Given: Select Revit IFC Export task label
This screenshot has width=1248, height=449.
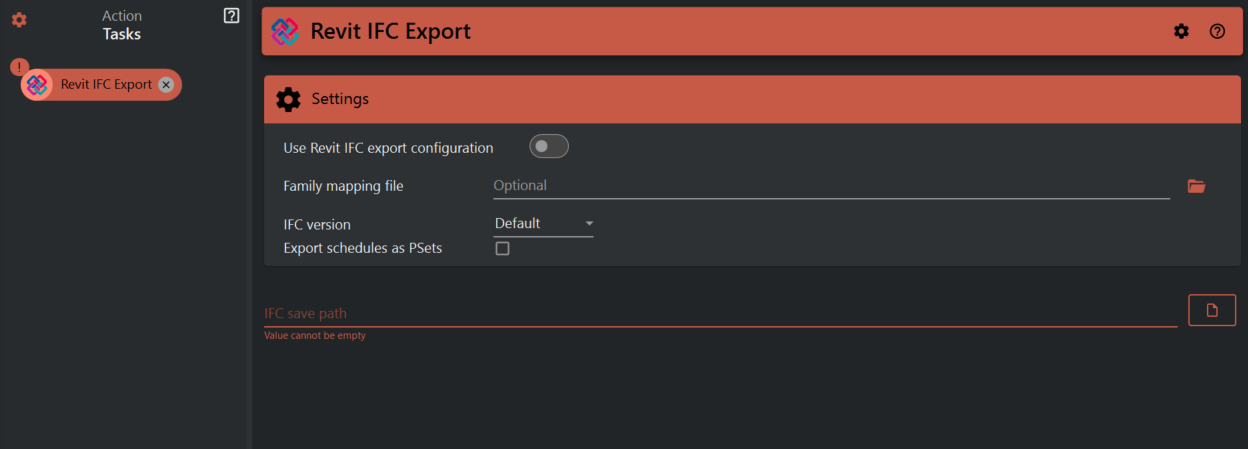Looking at the screenshot, I should pyautogui.click(x=106, y=85).
